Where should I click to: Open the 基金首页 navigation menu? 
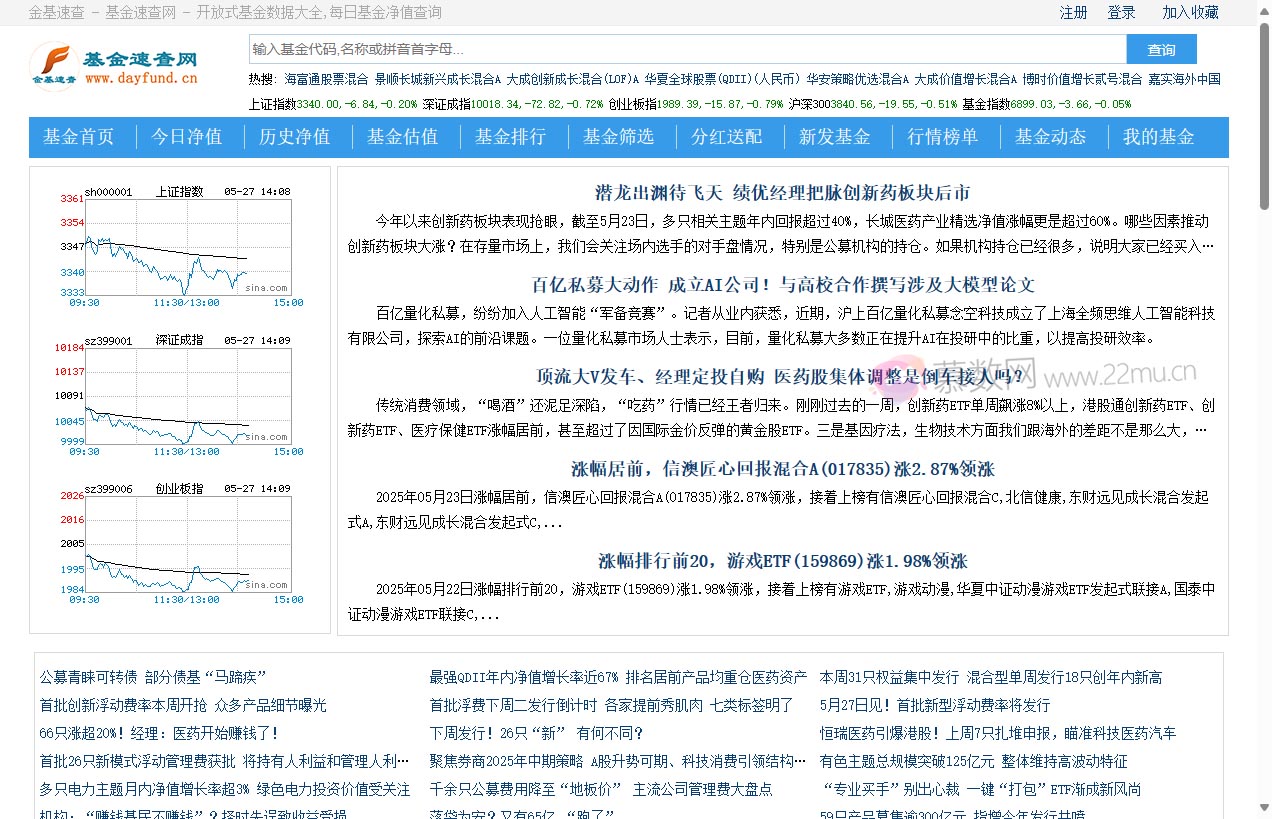79,137
